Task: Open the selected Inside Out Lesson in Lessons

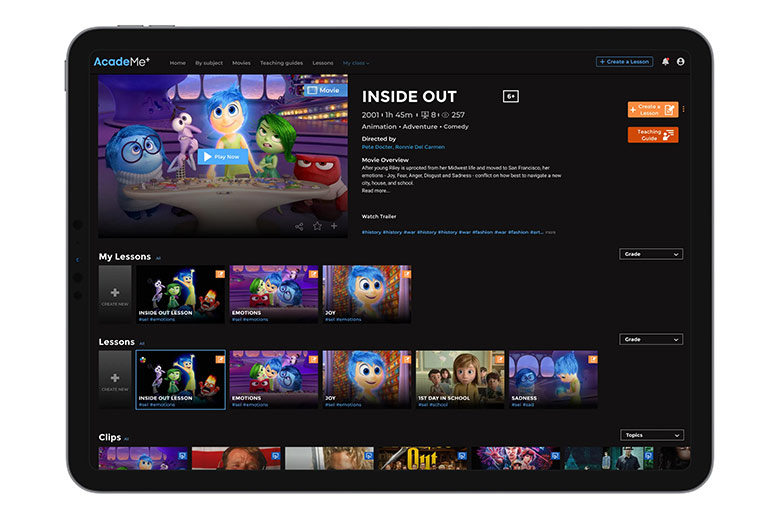Action: pos(181,380)
